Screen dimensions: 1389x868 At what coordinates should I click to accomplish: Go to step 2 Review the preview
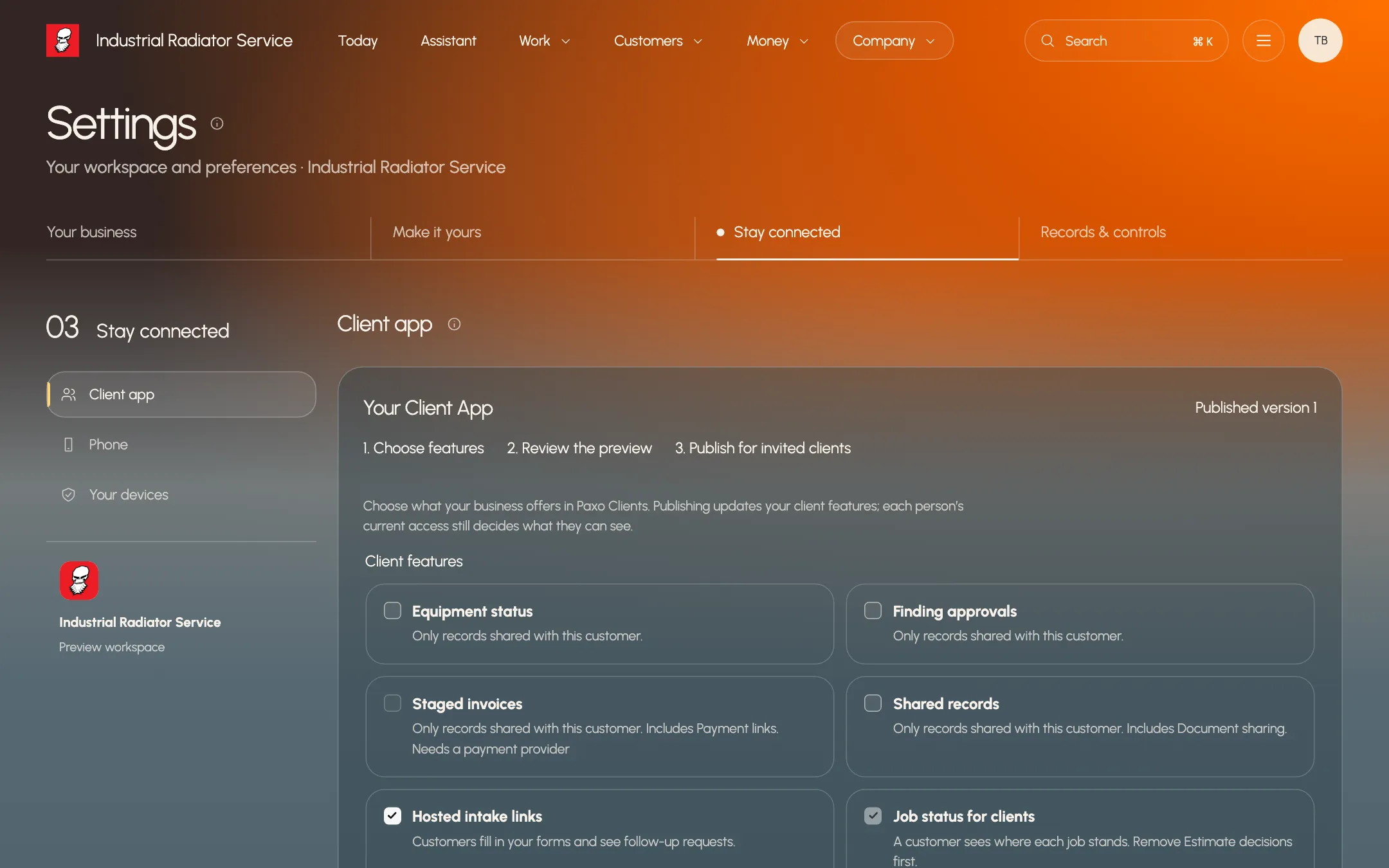[x=579, y=448]
